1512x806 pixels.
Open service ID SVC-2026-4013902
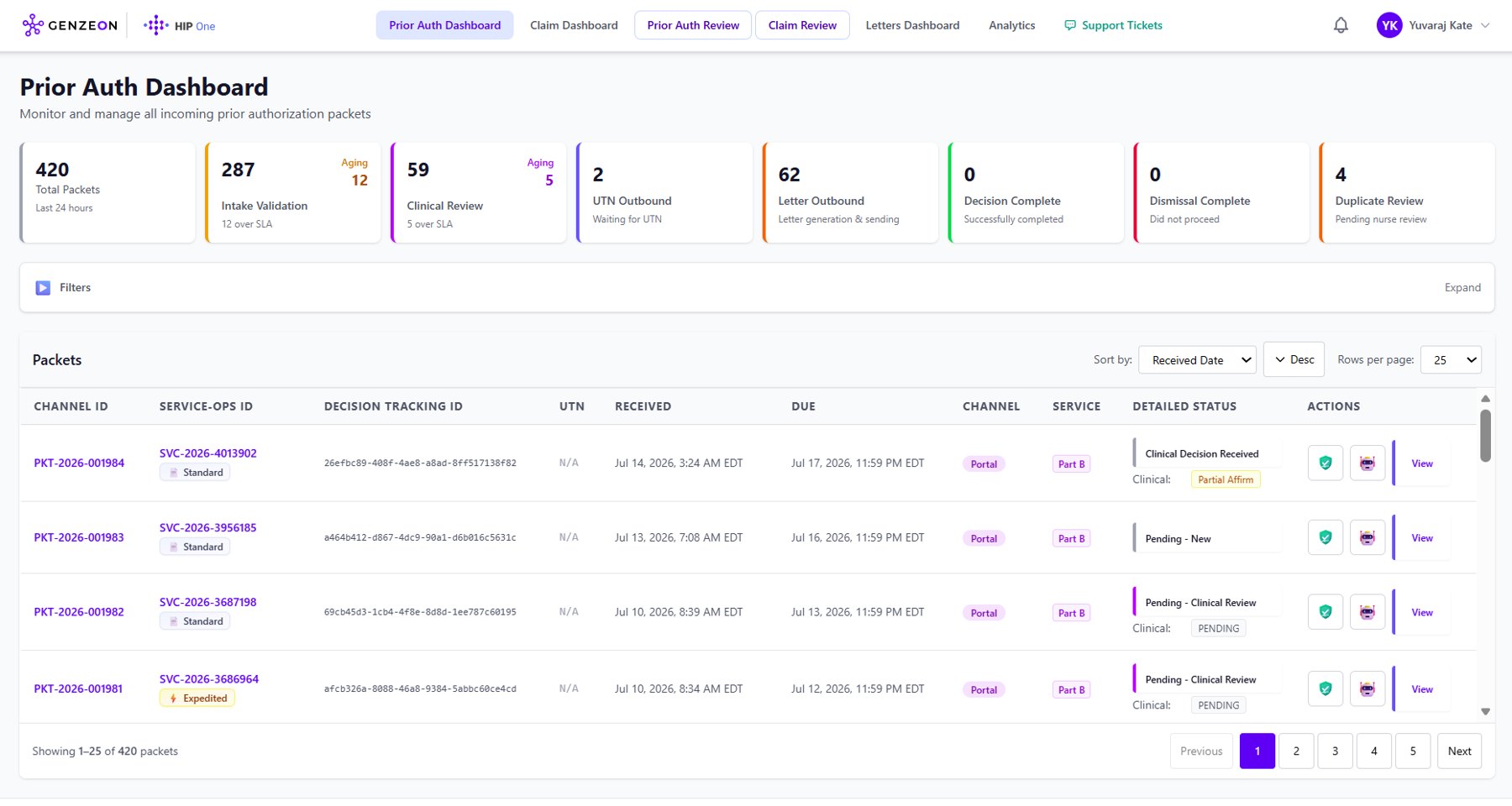[x=208, y=453]
